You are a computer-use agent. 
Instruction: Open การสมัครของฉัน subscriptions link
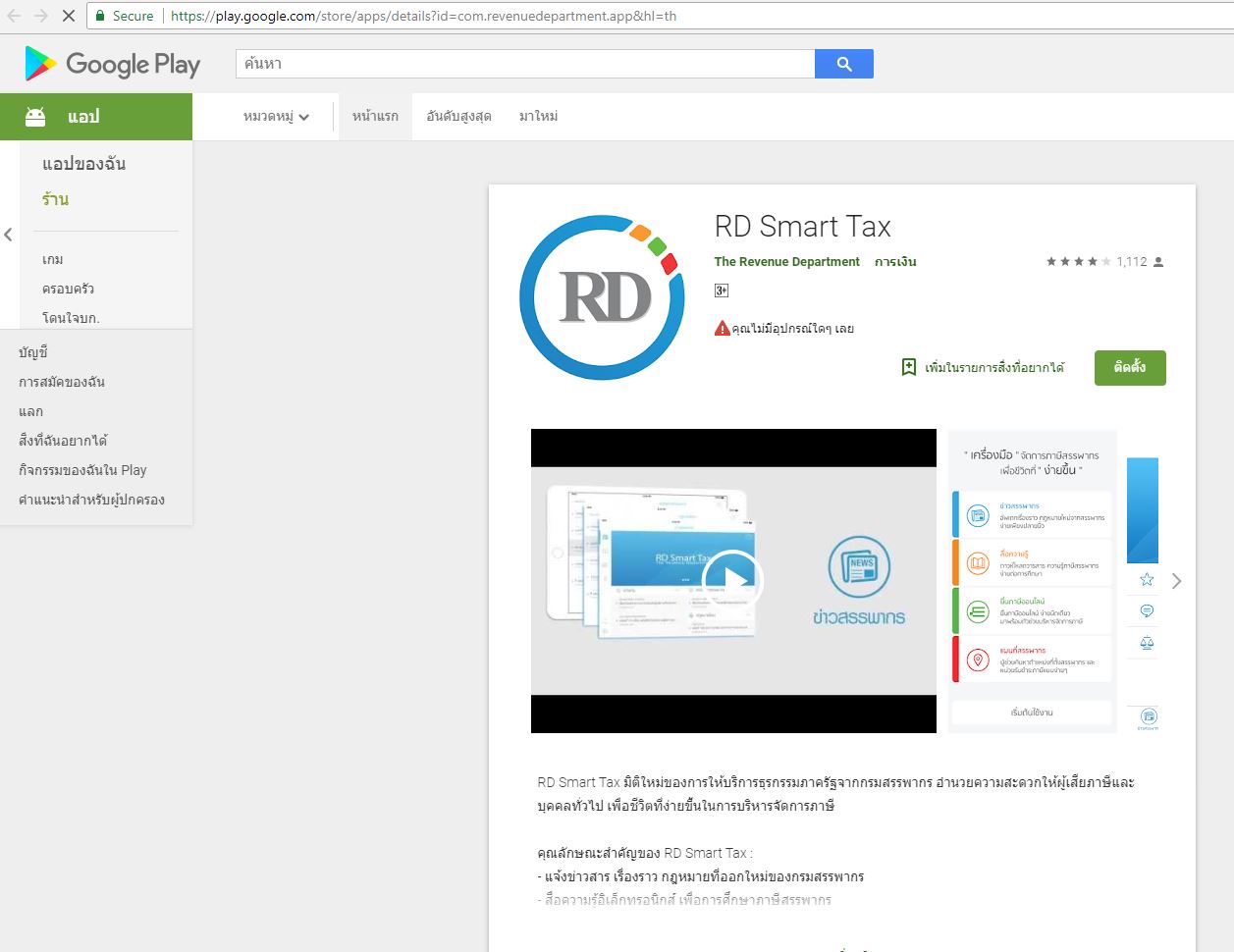point(62,382)
